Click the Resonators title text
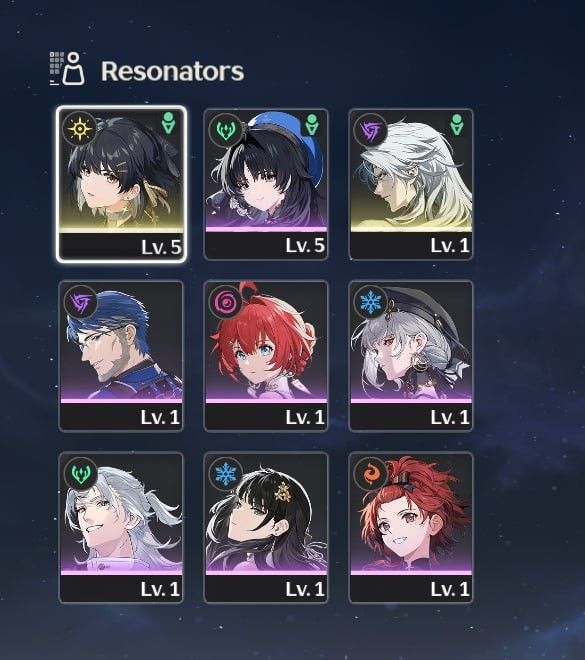The image size is (585, 660). pyautogui.click(x=173, y=71)
